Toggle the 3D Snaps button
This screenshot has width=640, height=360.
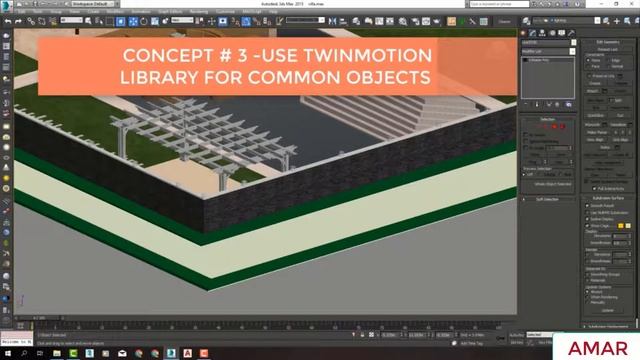(236, 21)
